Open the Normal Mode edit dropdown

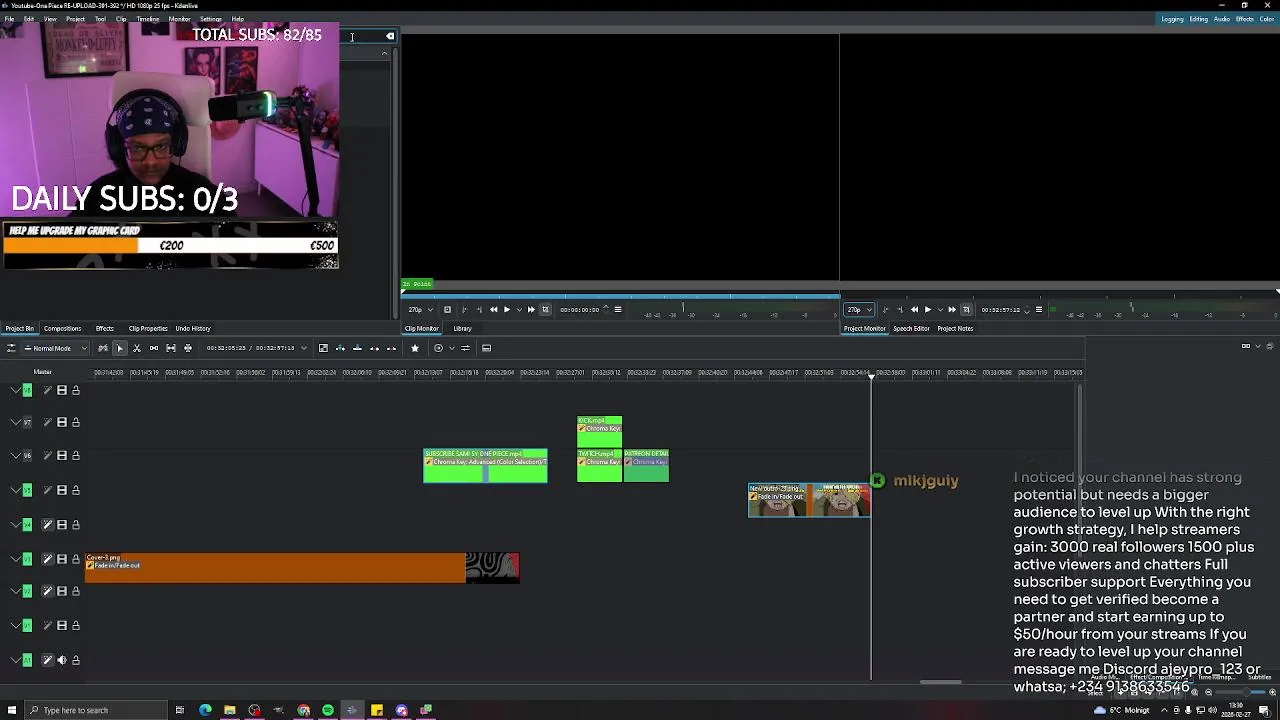click(56, 348)
